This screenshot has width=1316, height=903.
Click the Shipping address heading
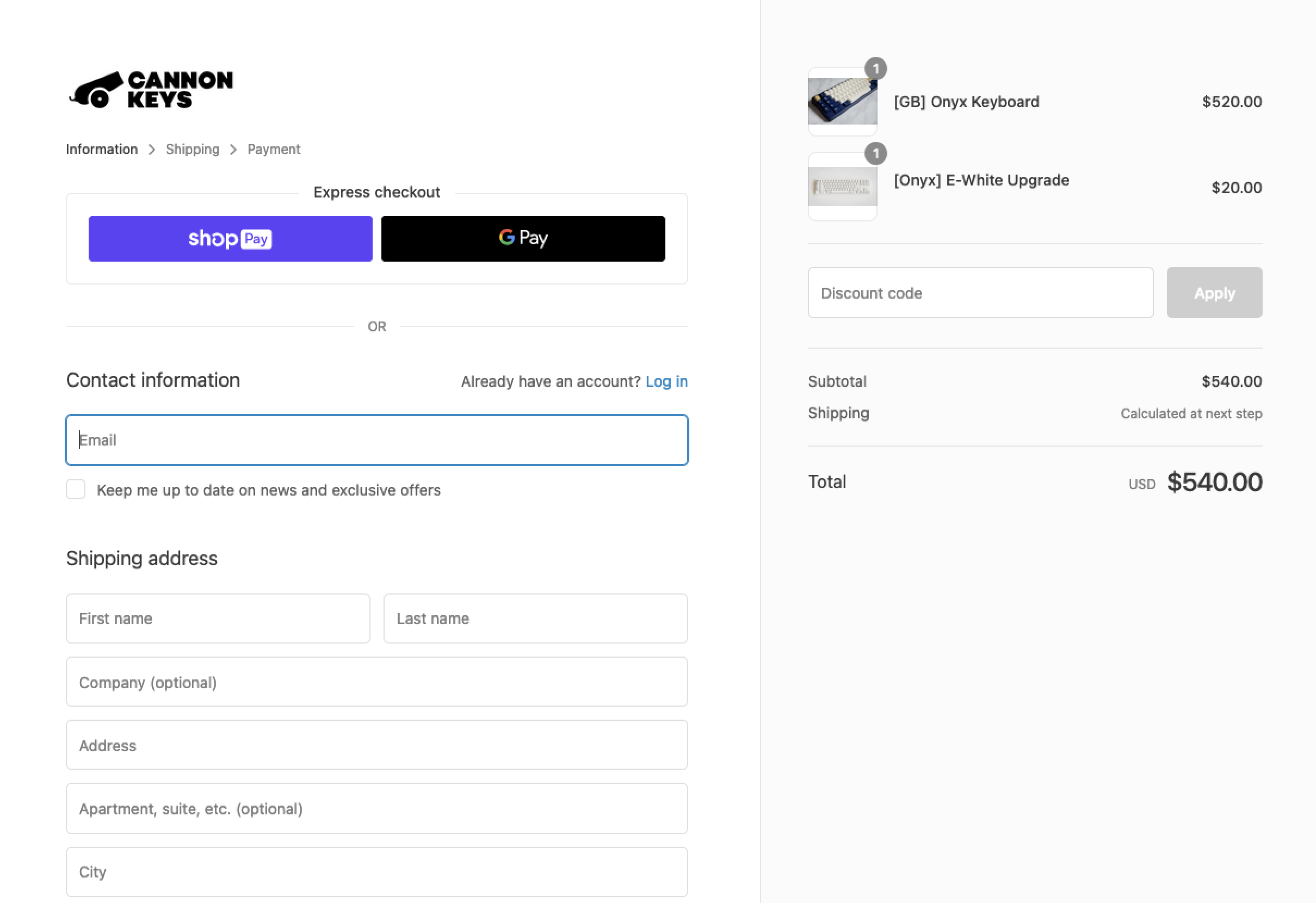(x=142, y=558)
